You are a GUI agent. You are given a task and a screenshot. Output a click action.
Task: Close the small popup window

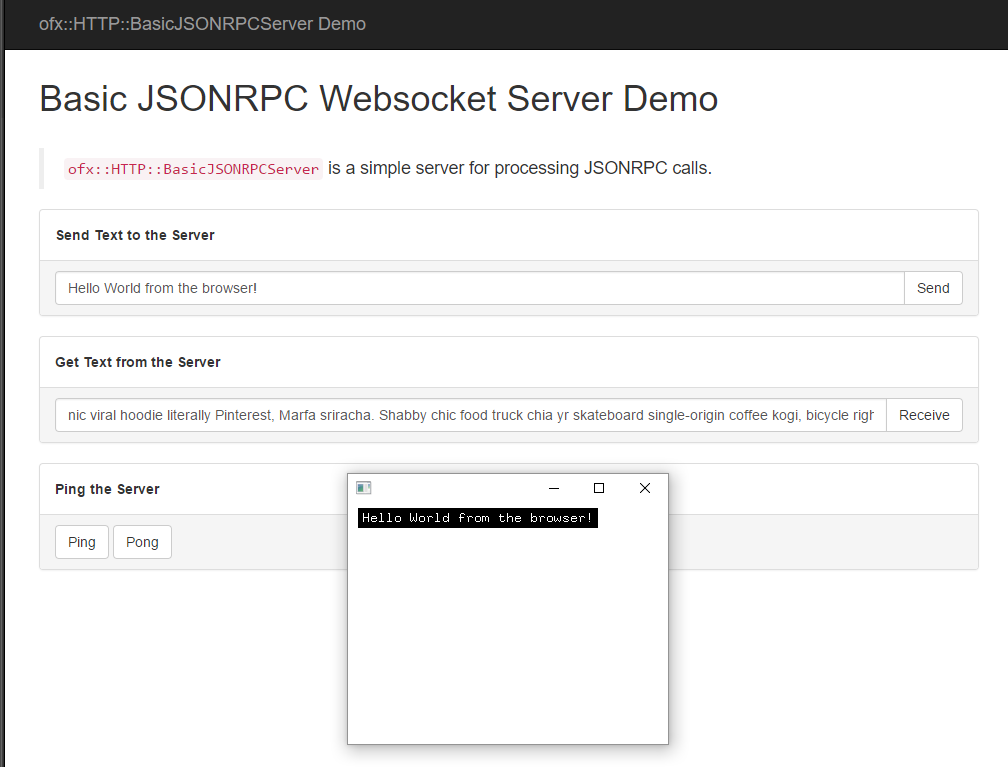click(x=645, y=488)
